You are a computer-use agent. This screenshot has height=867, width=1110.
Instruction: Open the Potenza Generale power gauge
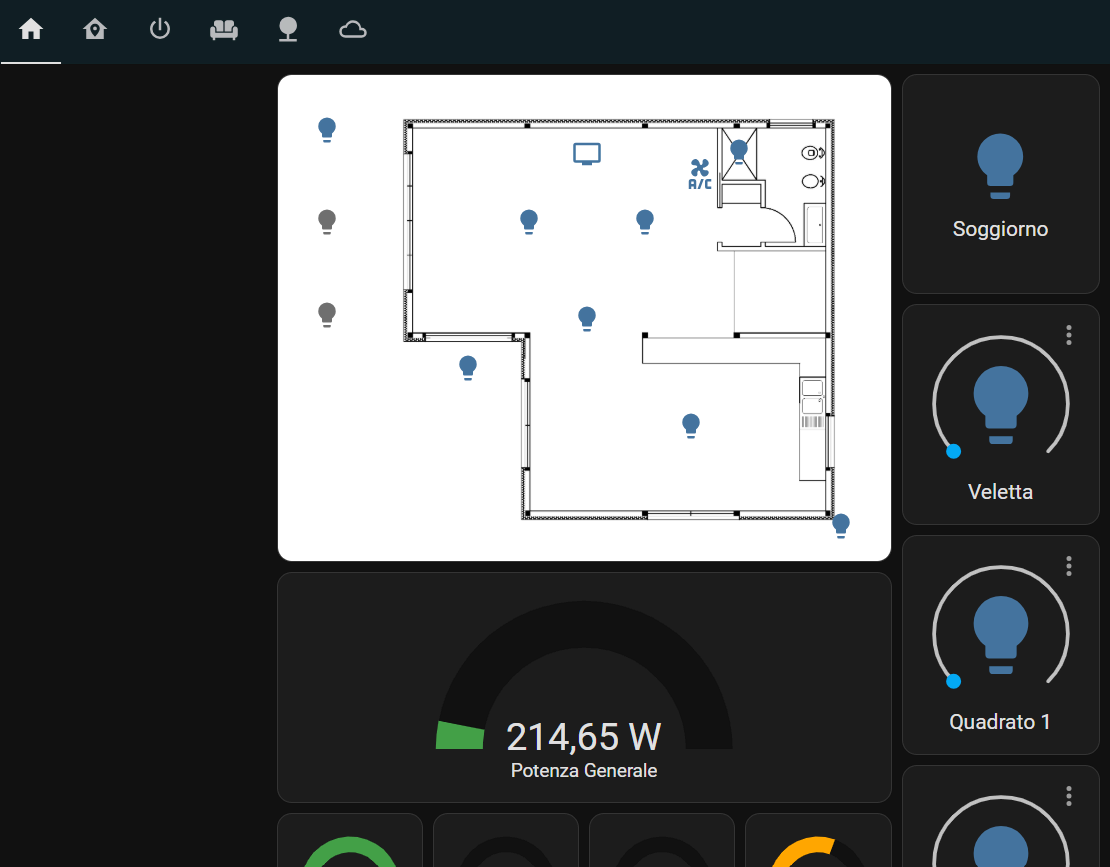pos(584,687)
